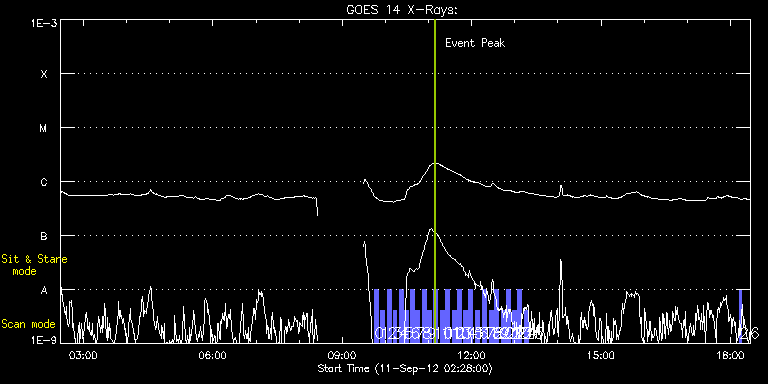
Task: Click the '12:00' time axis label
Action: pyautogui.click(x=472, y=356)
